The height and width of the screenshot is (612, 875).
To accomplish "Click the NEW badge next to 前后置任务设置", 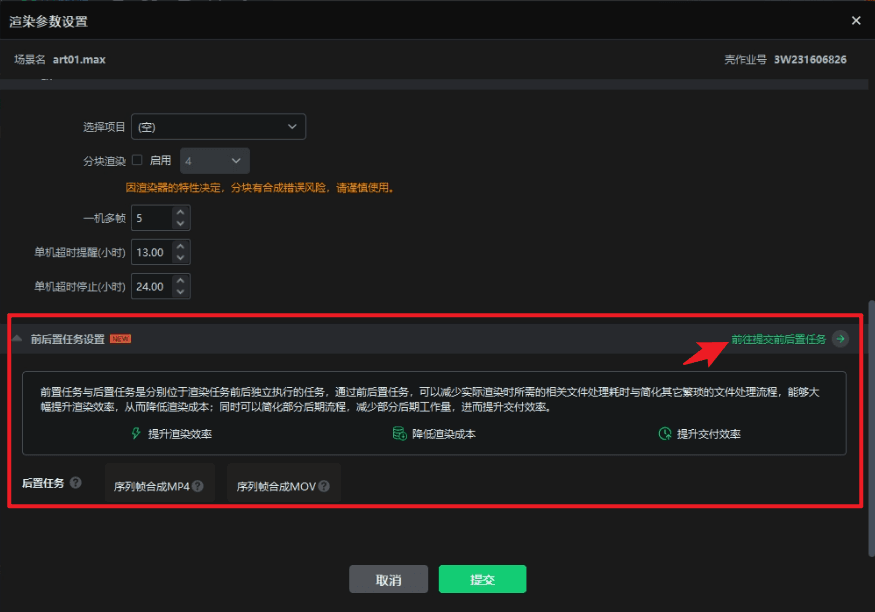I will 121,339.
